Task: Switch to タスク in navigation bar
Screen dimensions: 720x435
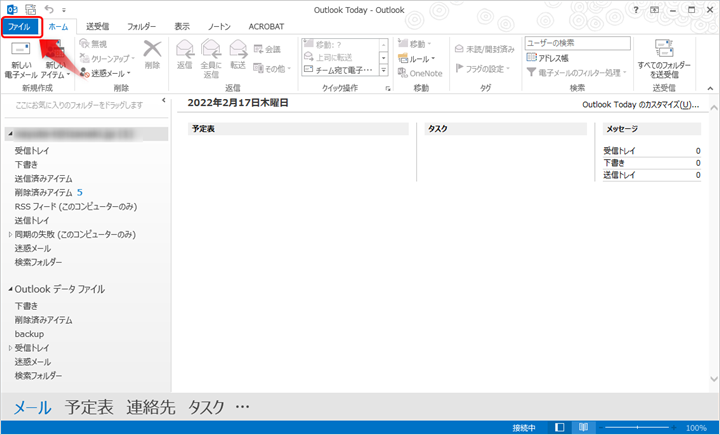Action: pyautogui.click(x=206, y=407)
